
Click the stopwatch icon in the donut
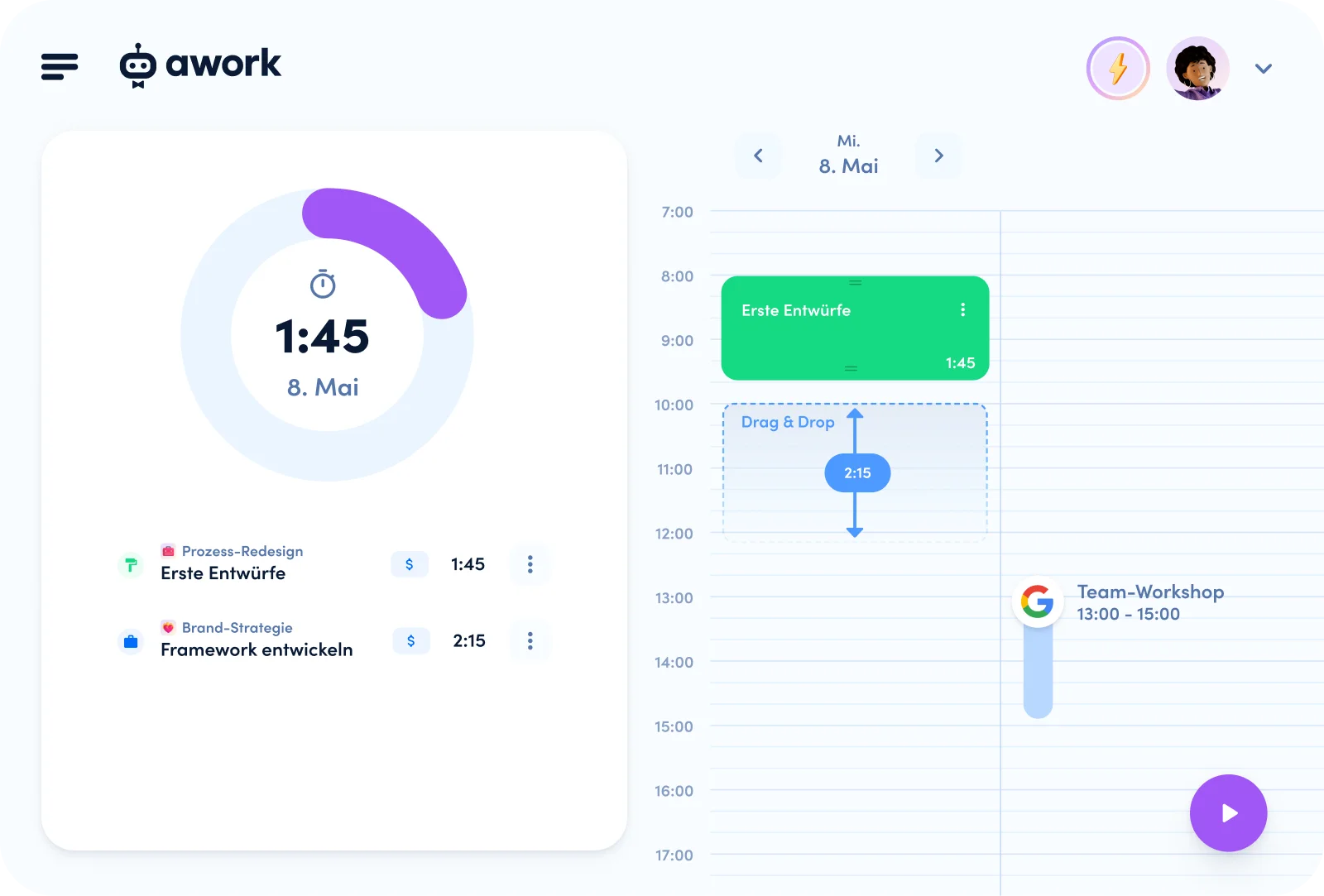(x=323, y=284)
